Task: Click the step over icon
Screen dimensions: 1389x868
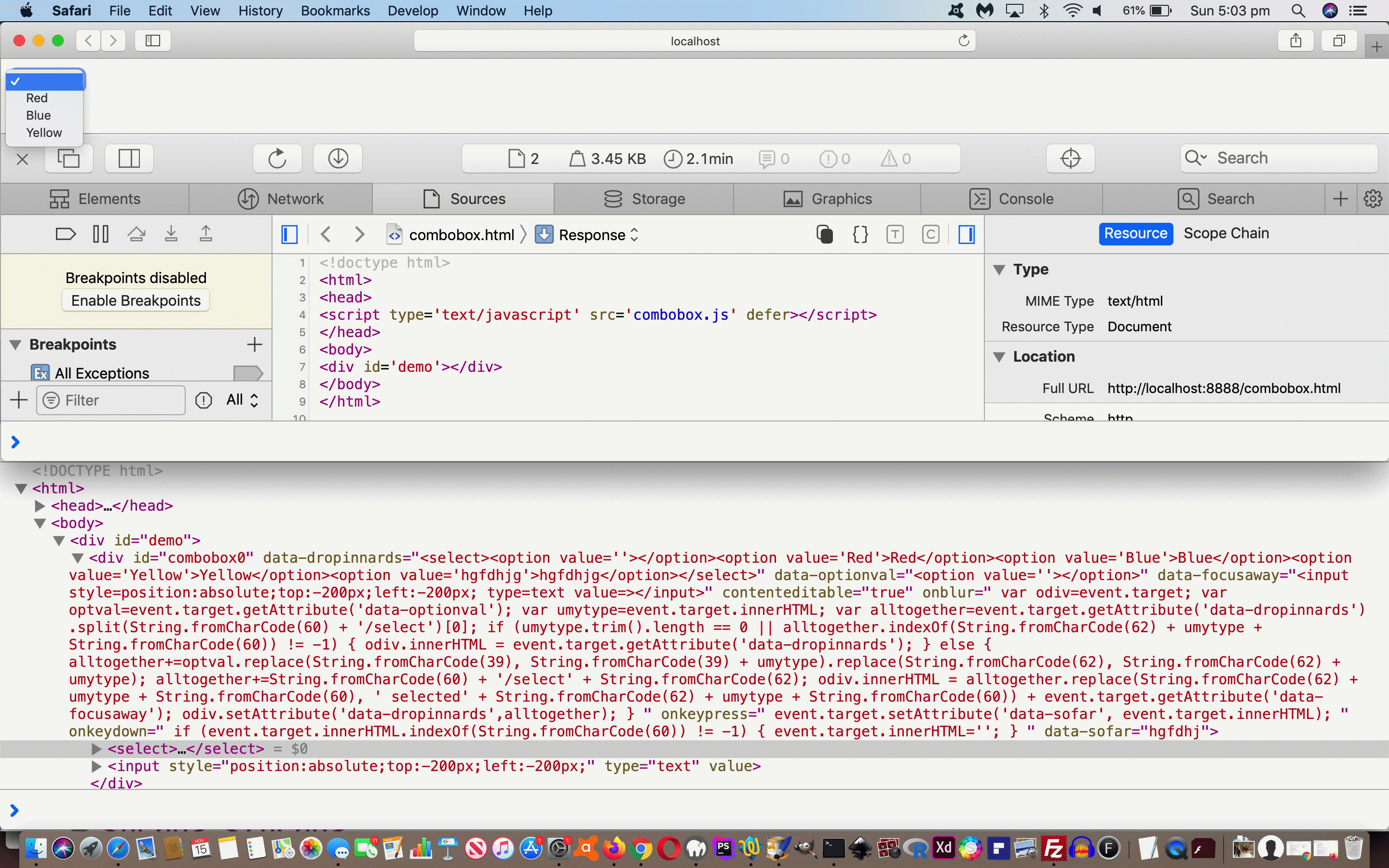Action: click(136, 234)
